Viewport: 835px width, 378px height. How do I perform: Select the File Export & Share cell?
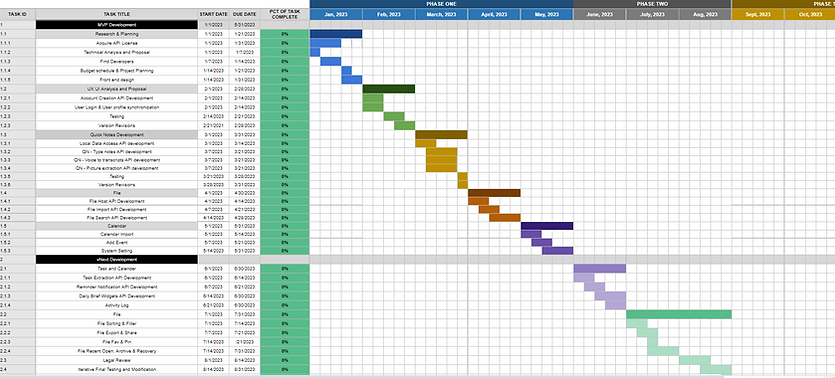click(x=117, y=332)
